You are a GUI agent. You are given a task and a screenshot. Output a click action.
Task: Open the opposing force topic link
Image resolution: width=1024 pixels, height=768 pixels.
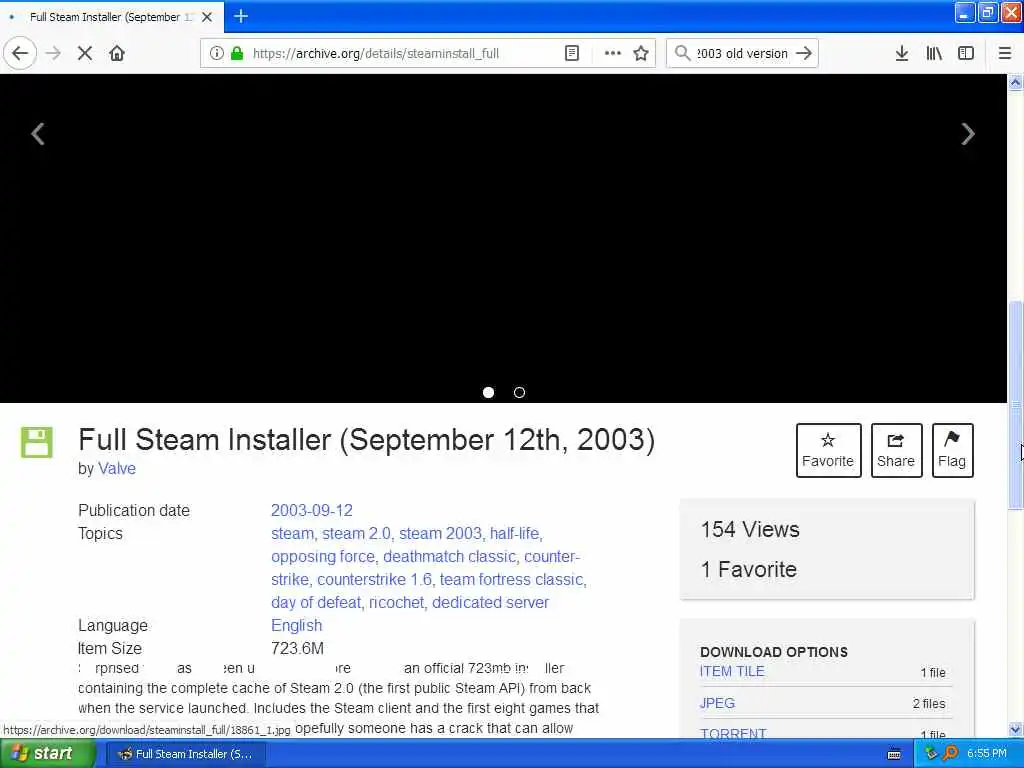[x=323, y=556]
